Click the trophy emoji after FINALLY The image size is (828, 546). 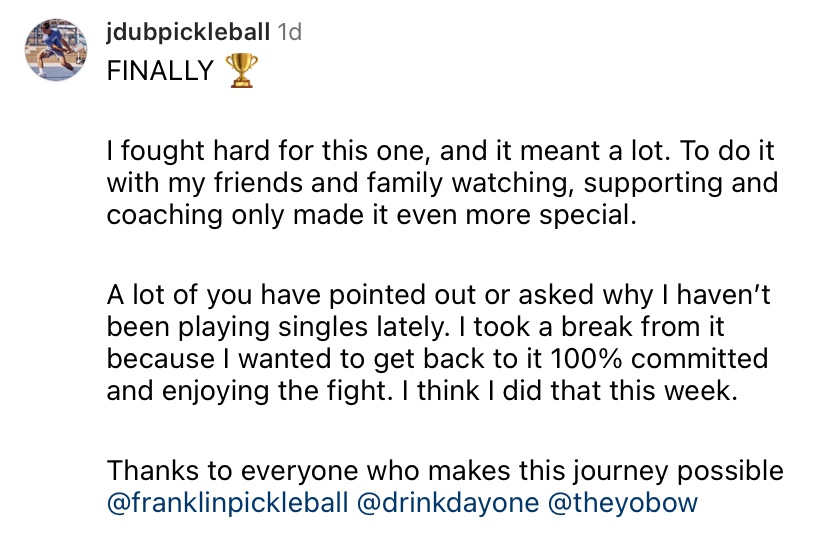point(241,70)
